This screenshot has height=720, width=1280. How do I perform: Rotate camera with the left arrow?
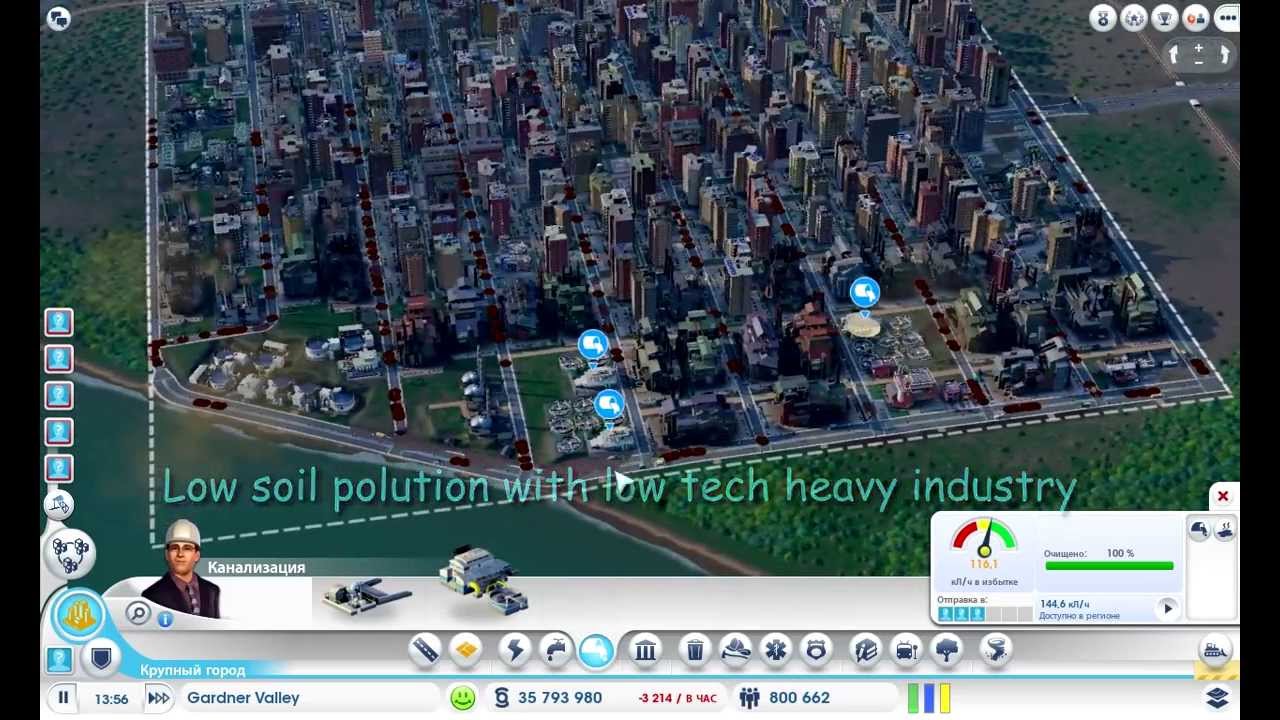[1175, 55]
